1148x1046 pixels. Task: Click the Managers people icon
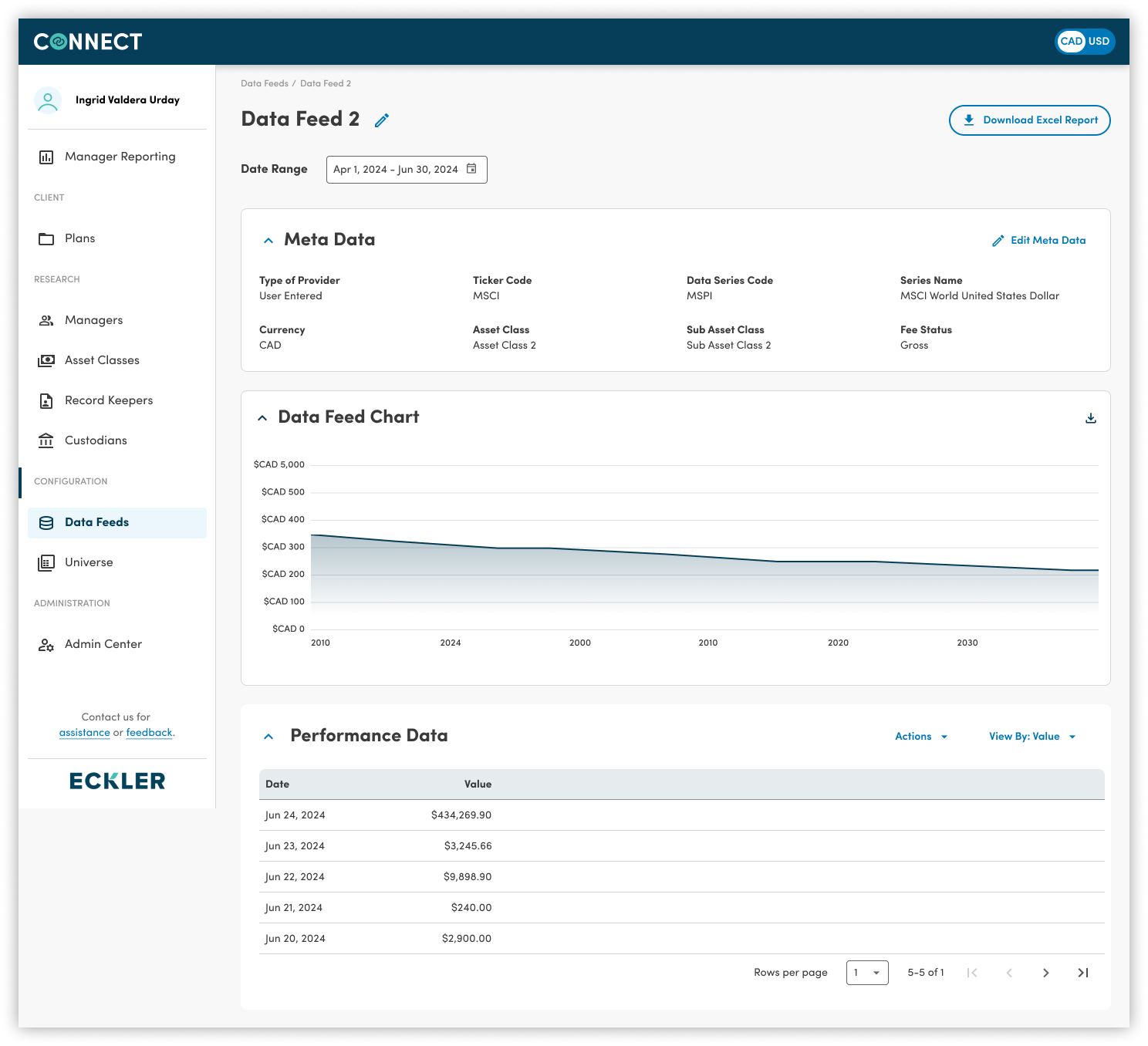(46, 320)
